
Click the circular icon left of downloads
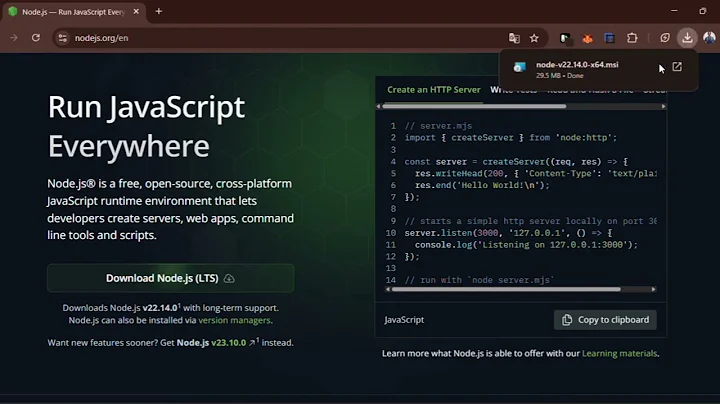click(x=664, y=38)
